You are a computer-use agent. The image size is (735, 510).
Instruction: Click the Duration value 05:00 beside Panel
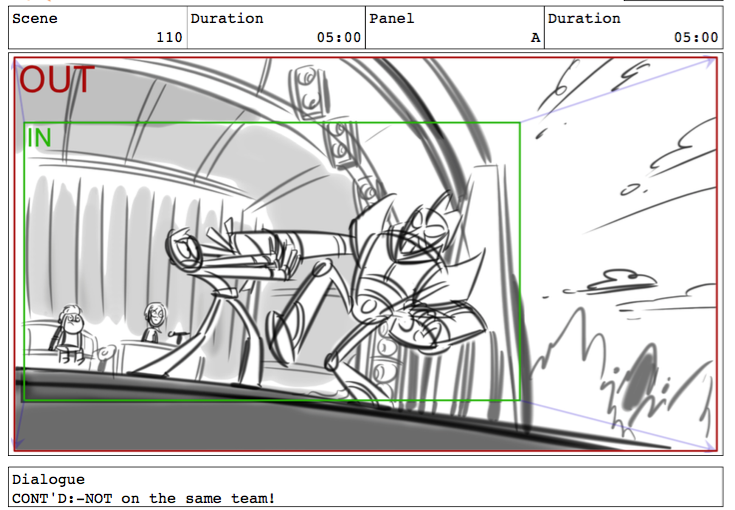(x=696, y=37)
